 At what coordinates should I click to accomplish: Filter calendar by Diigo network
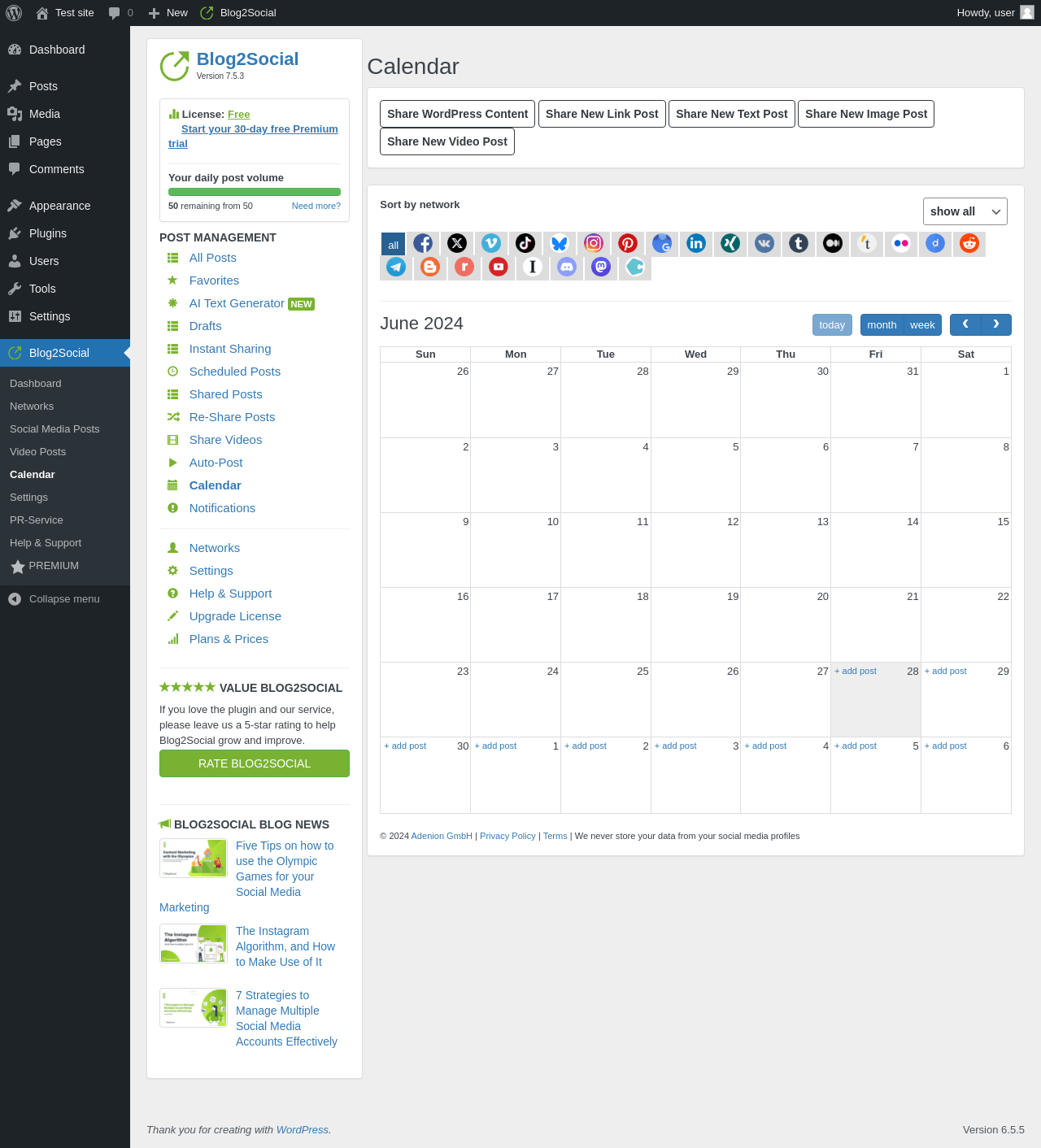[935, 243]
